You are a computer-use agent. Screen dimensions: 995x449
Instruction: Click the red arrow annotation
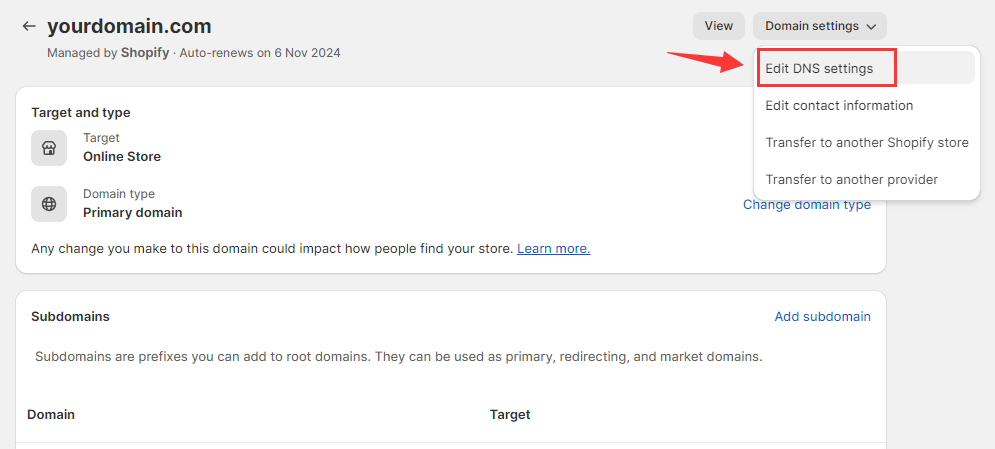point(706,61)
